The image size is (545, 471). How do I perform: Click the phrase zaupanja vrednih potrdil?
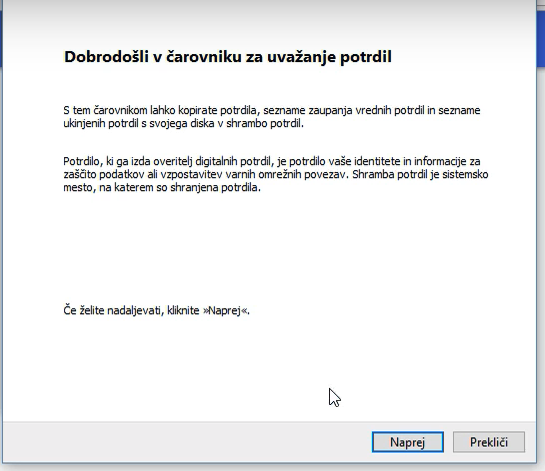(366, 111)
